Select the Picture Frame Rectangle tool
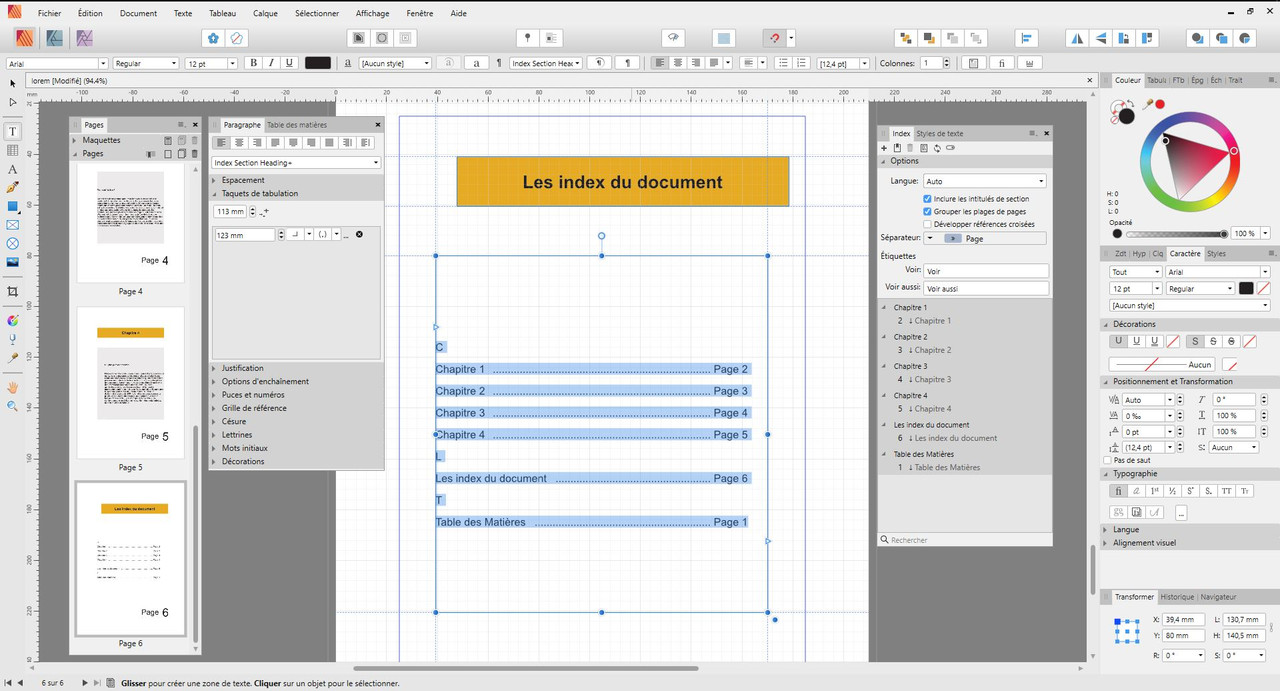Viewport: 1280px width, 691px height. coord(13,225)
